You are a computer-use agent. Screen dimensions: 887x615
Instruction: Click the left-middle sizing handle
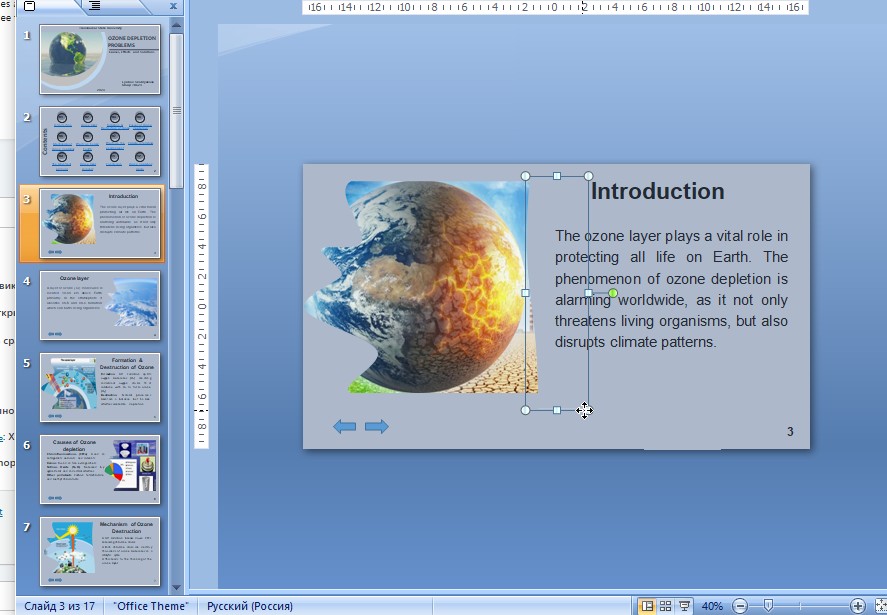pyautogui.click(x=525, y=293)
